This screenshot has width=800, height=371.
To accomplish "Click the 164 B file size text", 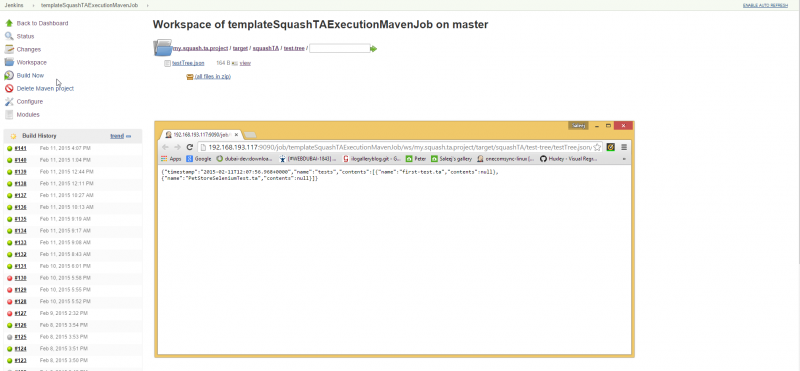I will pos(223,63).
